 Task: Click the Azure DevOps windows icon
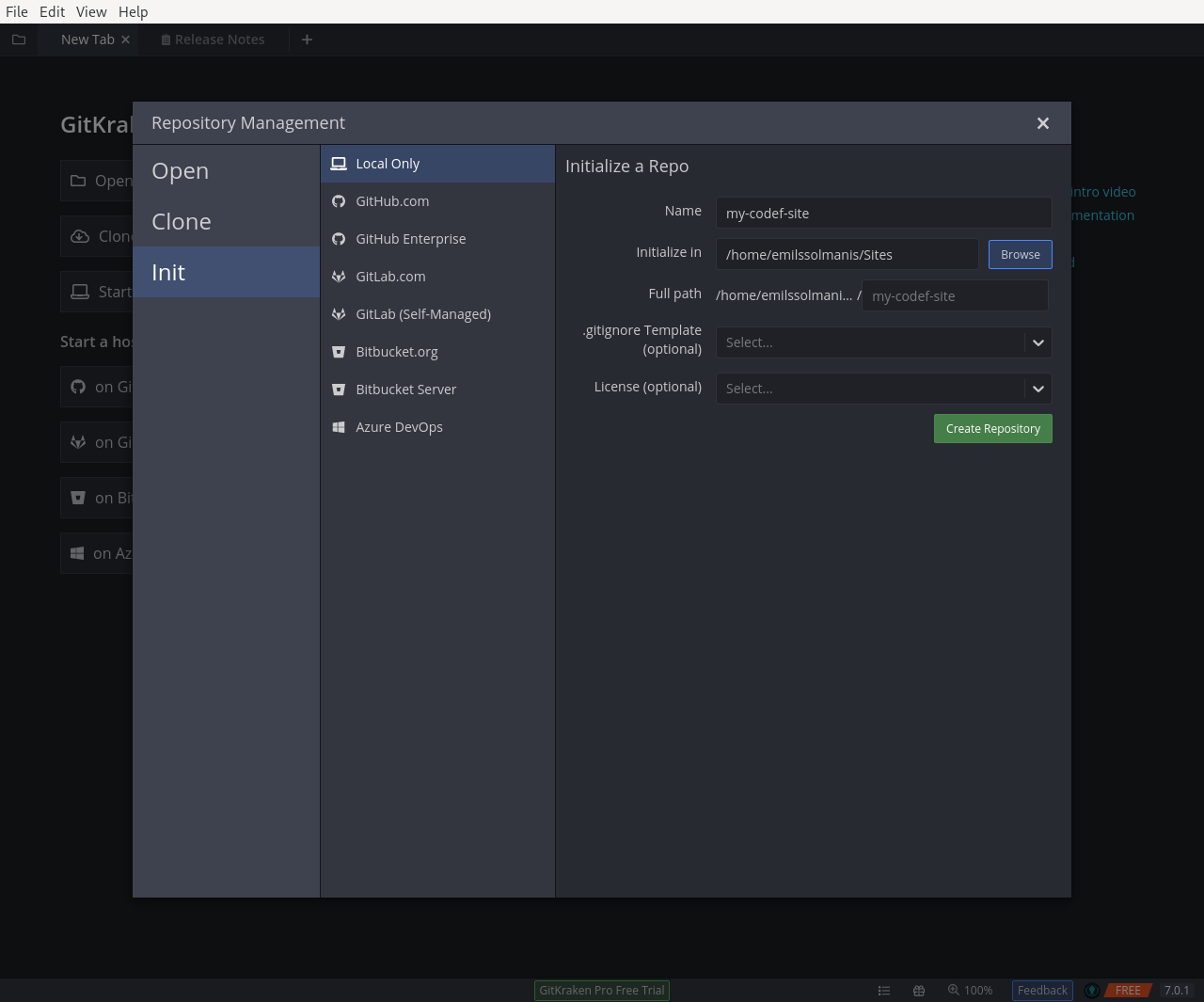pyautogui.click(x=339, y=427)
